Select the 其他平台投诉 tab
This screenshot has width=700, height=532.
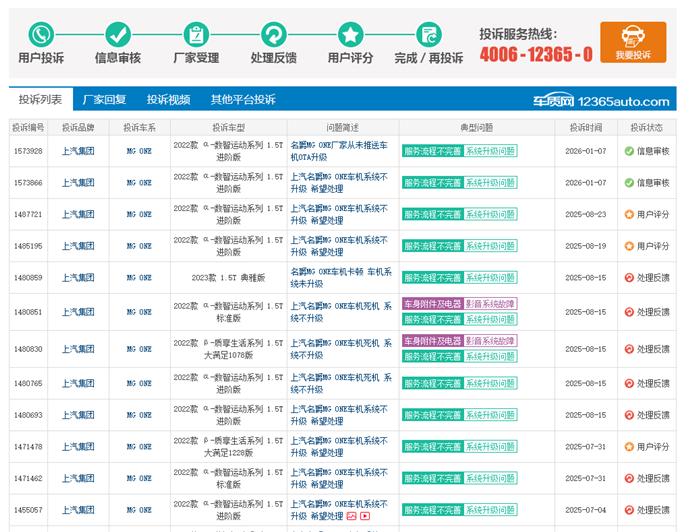point(242,100)
